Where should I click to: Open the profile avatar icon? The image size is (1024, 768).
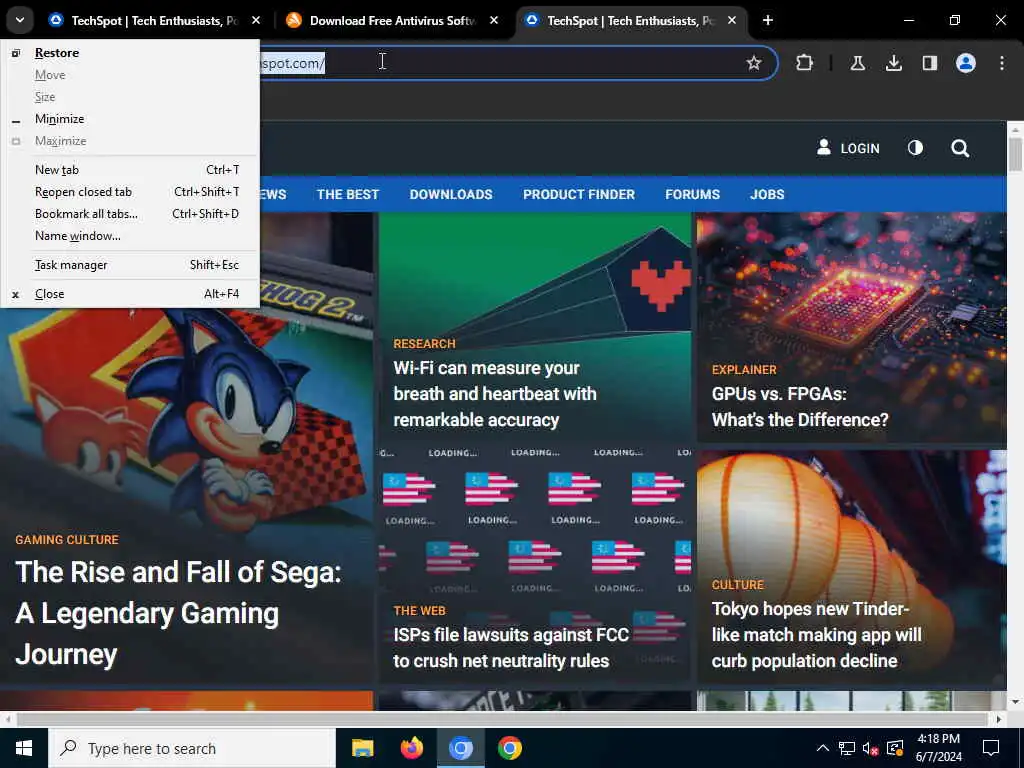pos(966,63)
